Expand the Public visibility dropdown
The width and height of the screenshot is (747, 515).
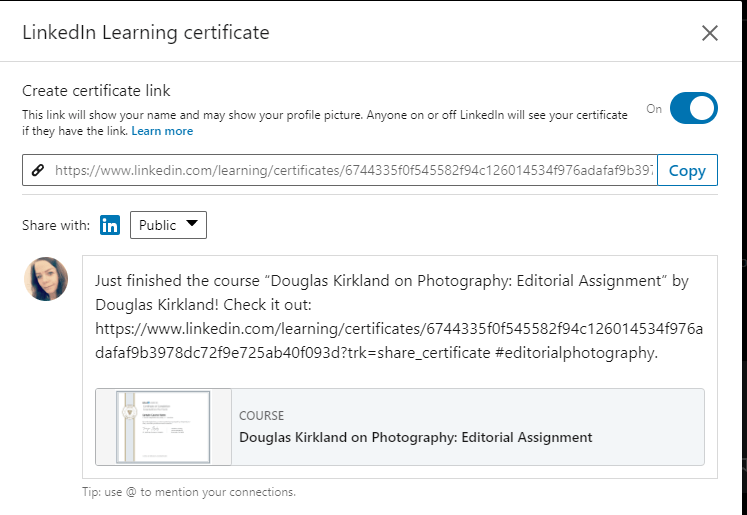click(x=168, y=225)
